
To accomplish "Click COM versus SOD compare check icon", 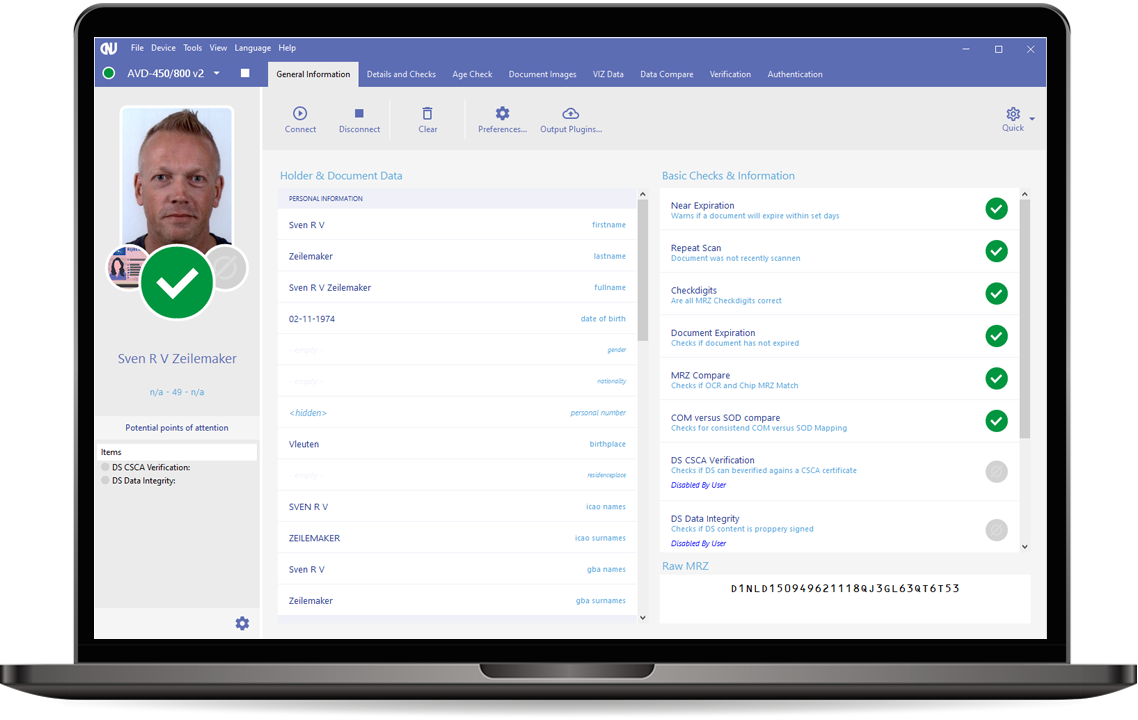I will pos(996,421).
